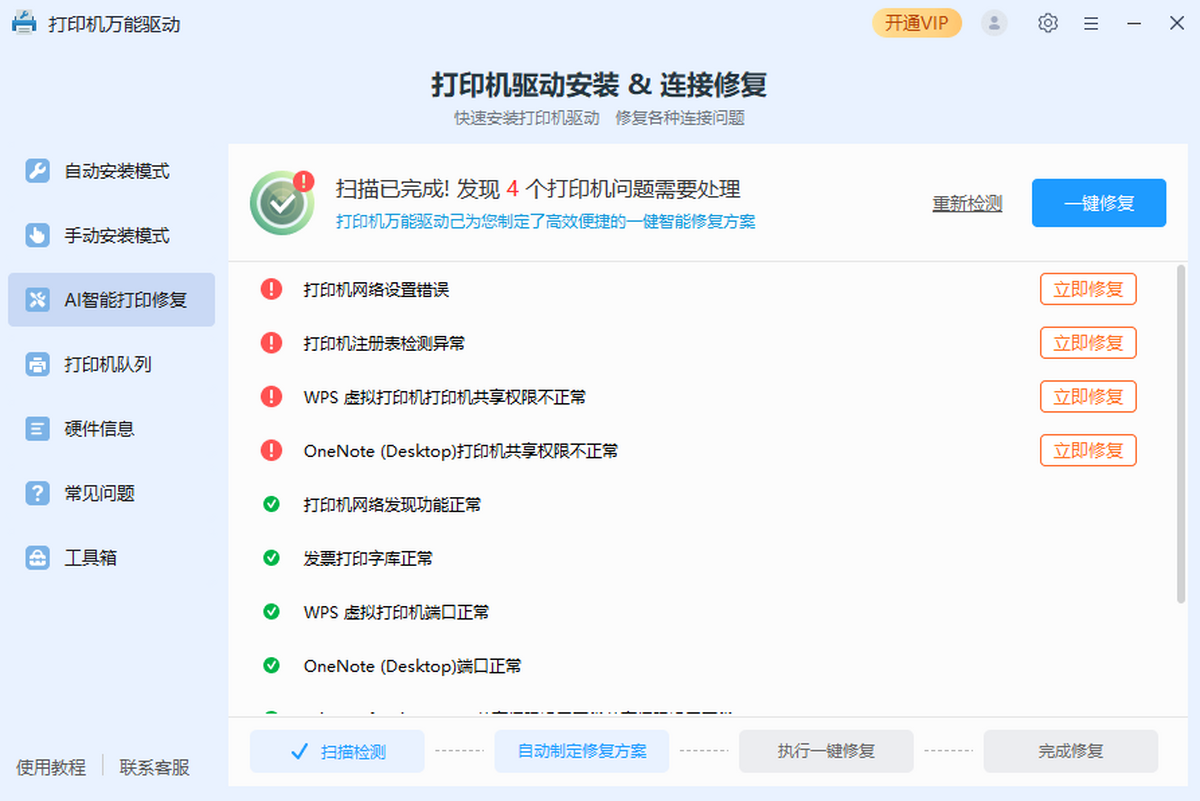Click the 执行一键修复 step
The height and width of the screenshot is (801, 1200).
pos(826,751)
